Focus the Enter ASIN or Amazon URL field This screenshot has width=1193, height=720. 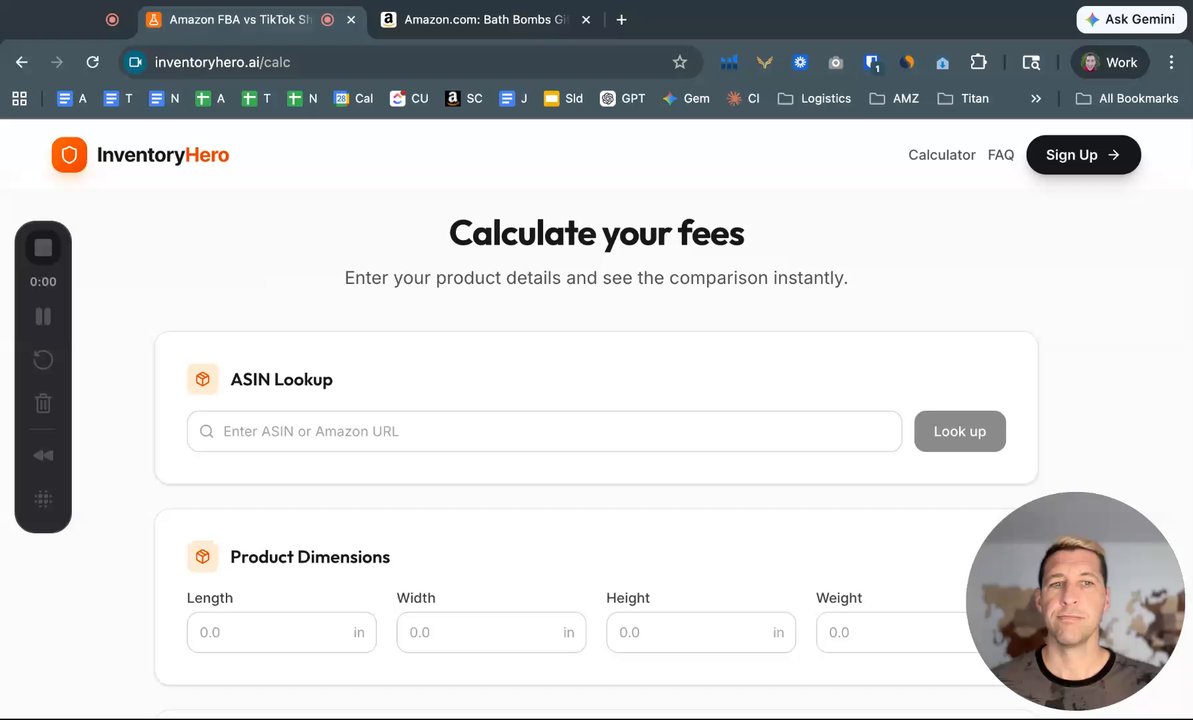click(544, 432)
